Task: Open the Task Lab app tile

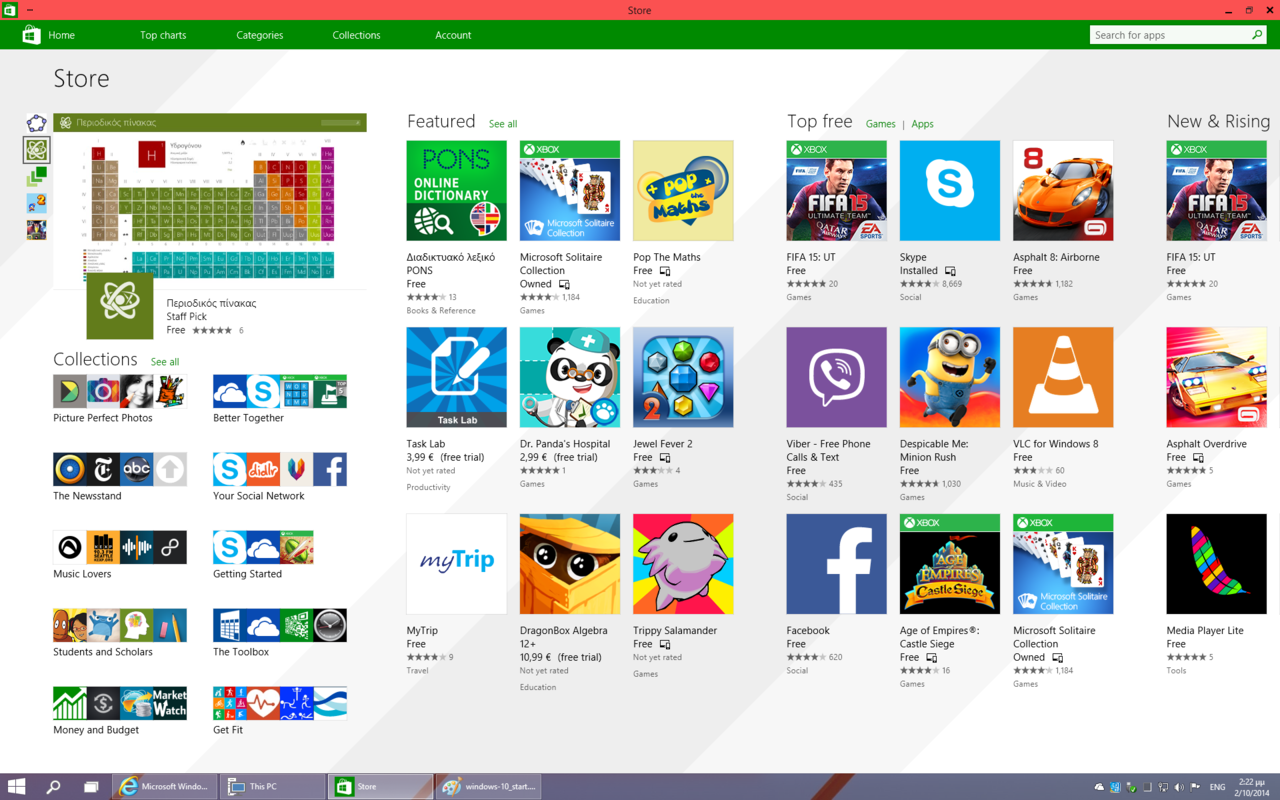Action: 456,377
